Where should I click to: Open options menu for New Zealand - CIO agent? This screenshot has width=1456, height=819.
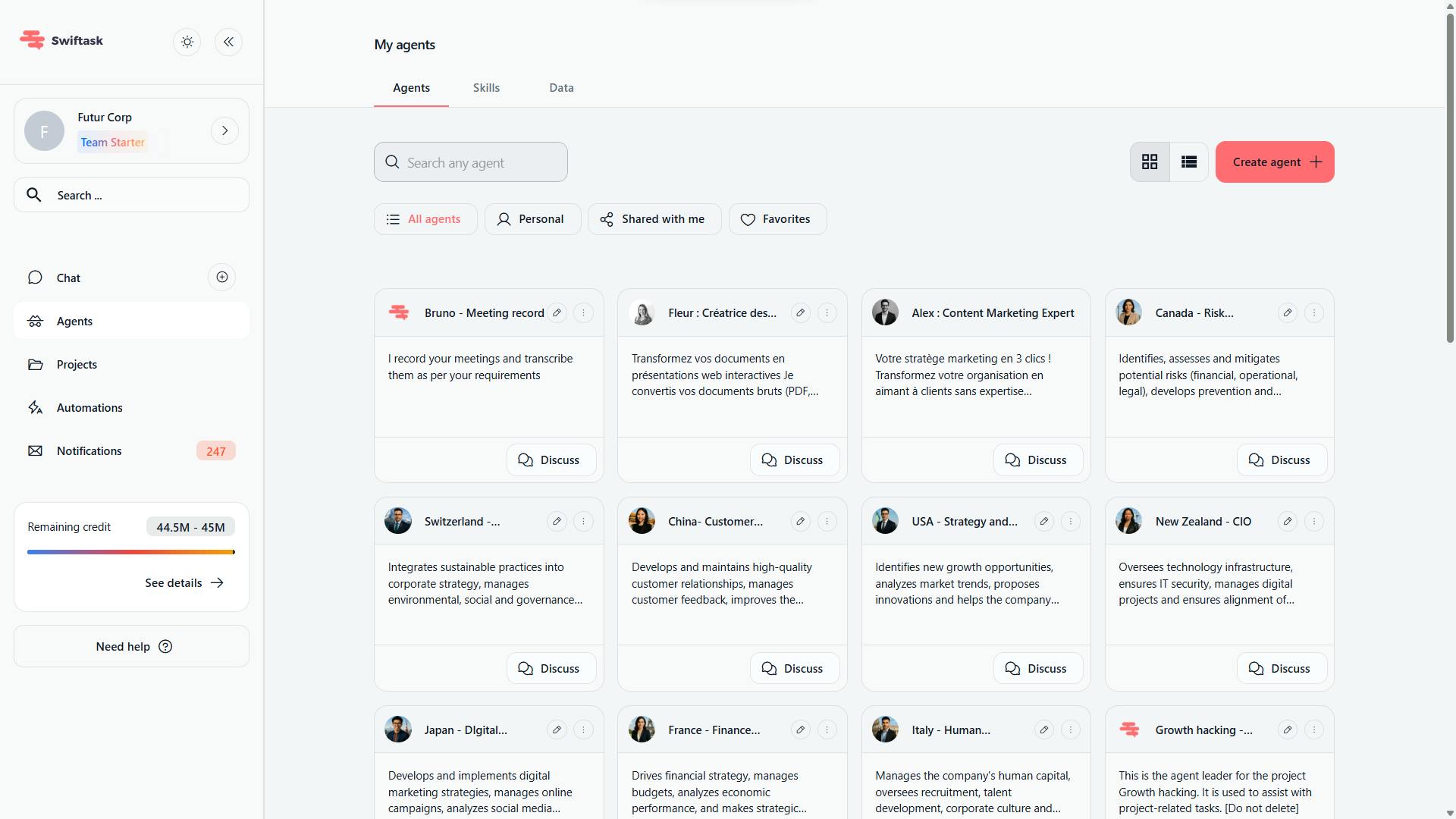tap(1314, 521)
